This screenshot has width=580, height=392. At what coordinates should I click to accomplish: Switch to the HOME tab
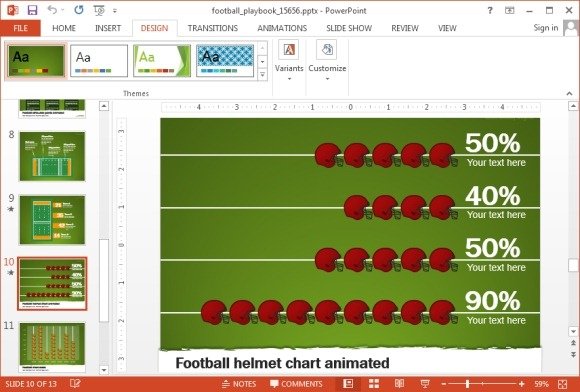click(64, 28)
